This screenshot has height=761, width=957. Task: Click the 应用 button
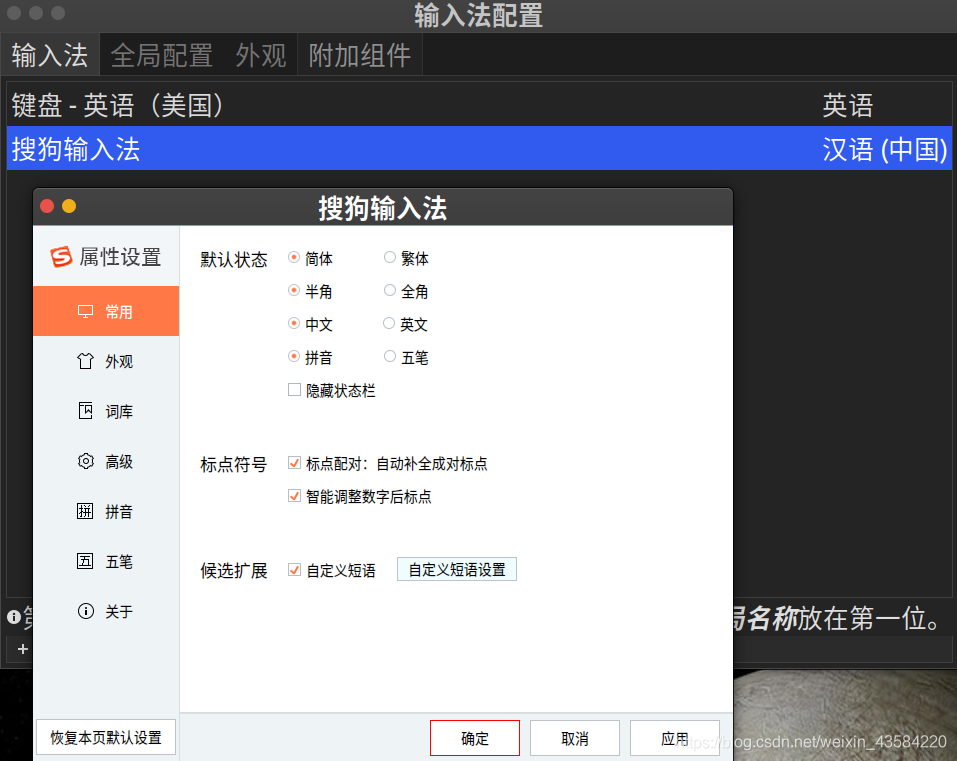(674, 738)
